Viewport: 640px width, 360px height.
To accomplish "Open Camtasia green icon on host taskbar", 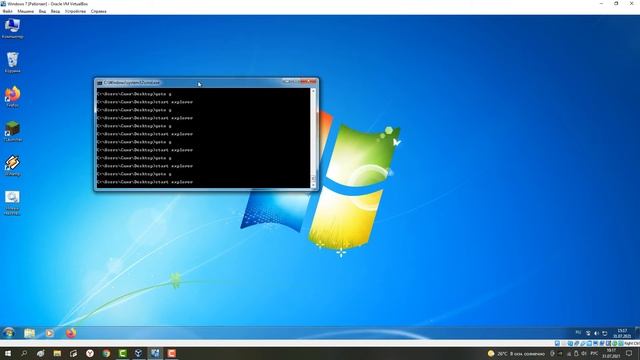I will (122, 353).
